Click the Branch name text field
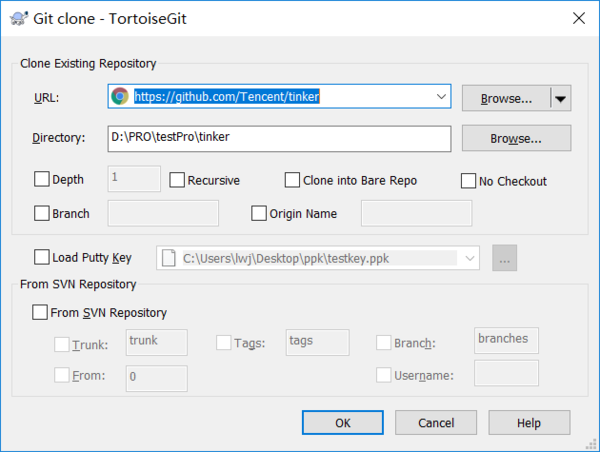The width and height of the screenshot is (600, 452). point(163,213)
